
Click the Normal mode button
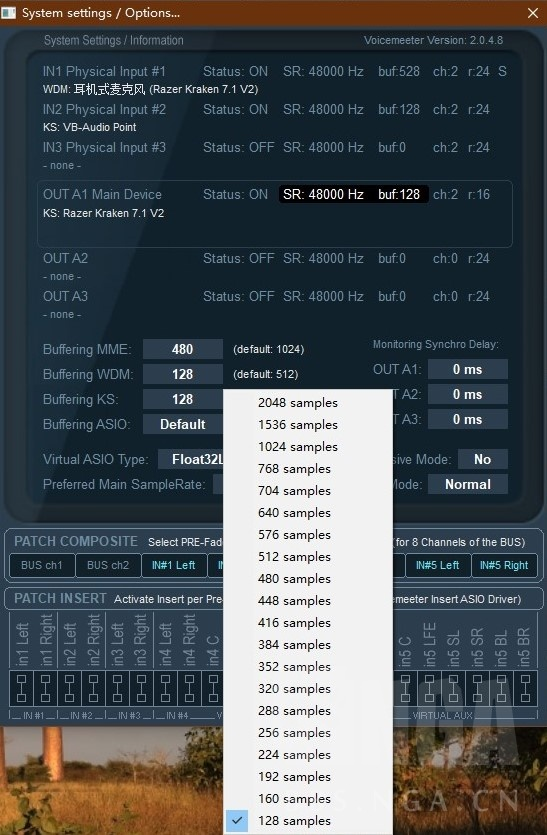[x=468, y=485]
